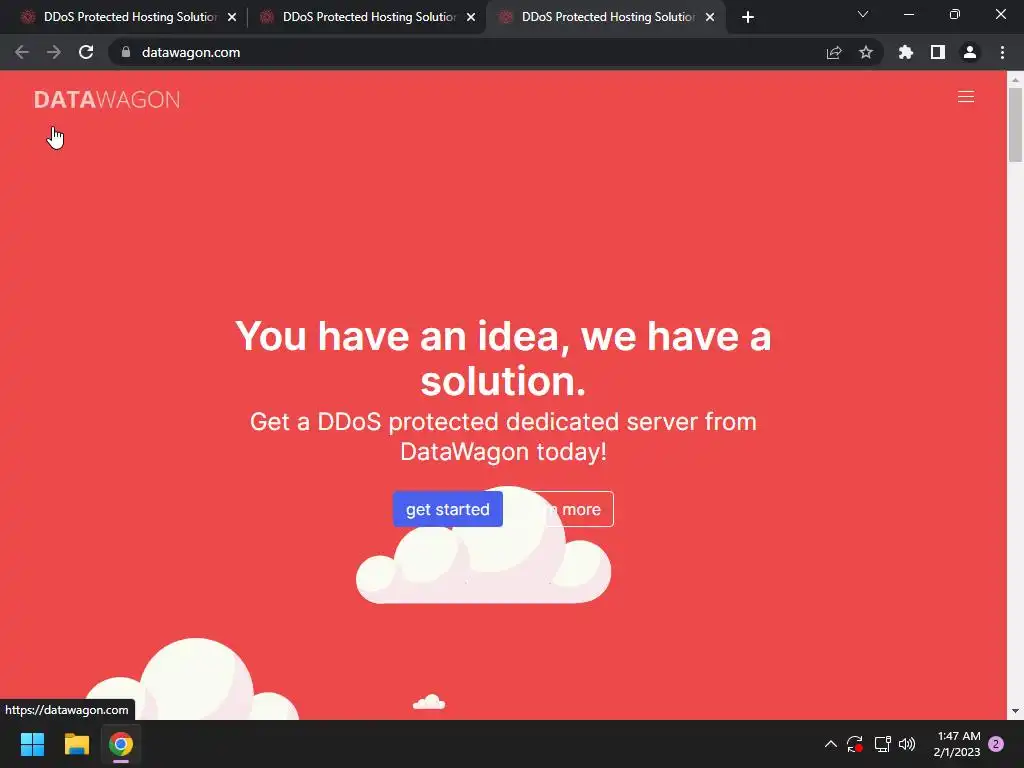Screen dimensions: 1024x768
Task: Click the scrollbar down arrow
Action: (x=1015, y=711)
